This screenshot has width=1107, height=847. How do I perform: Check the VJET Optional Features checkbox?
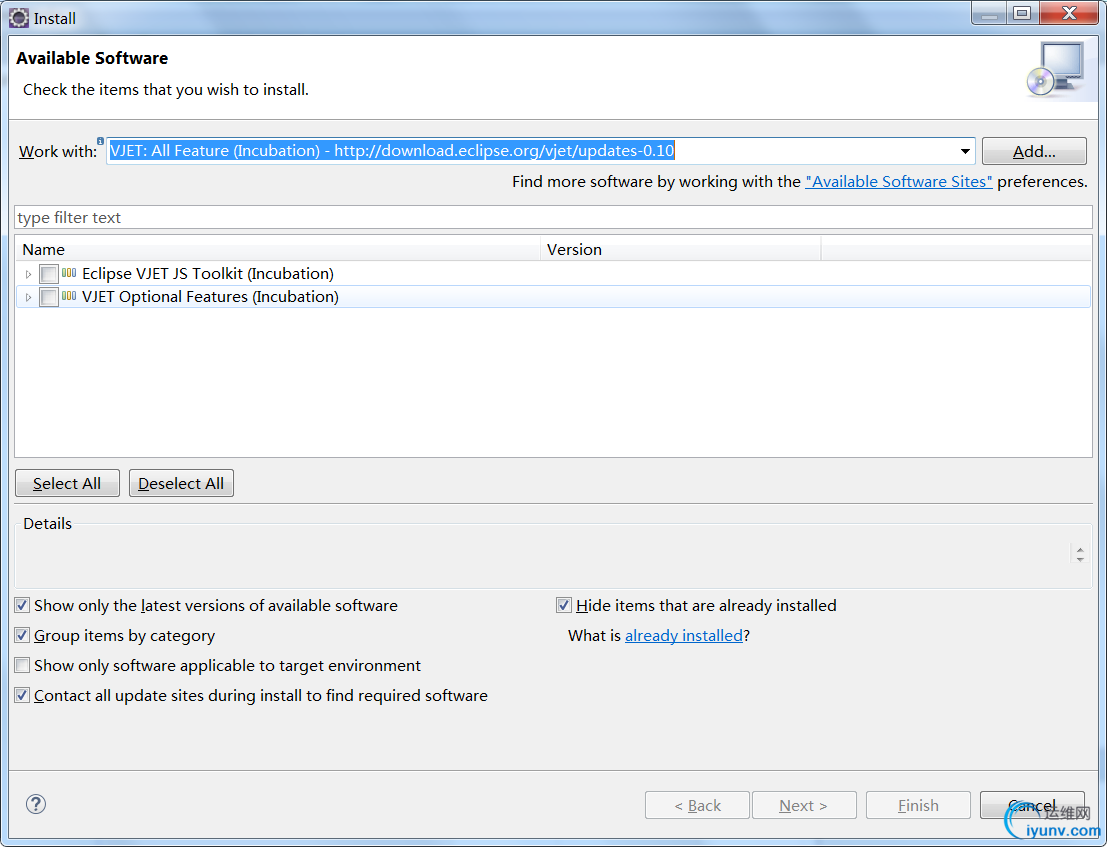[x=49, y=297]
